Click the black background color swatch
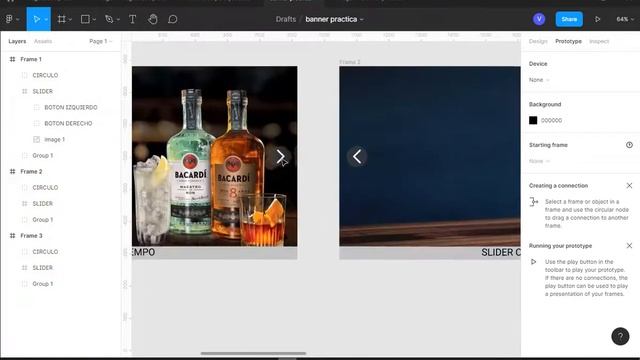The width and height of the screenshot is (640, 360). 533,120
